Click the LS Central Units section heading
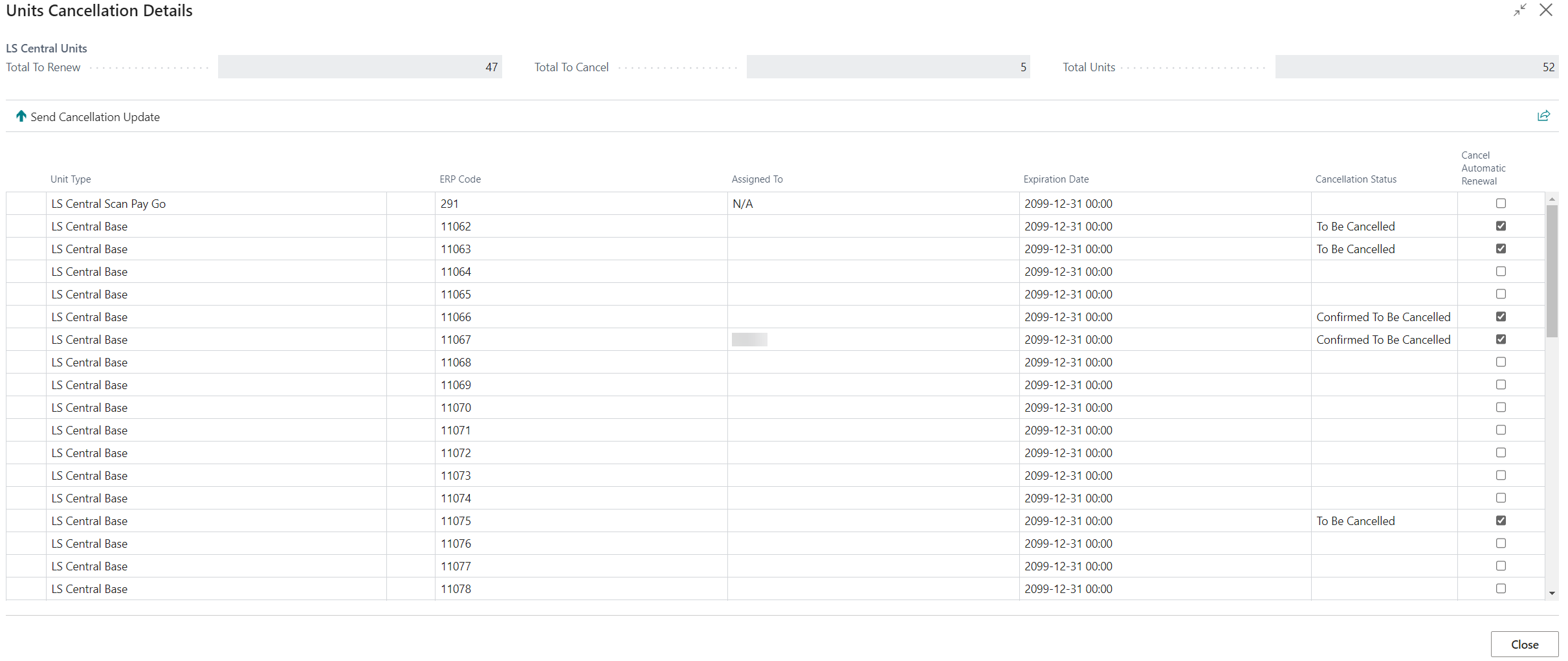1568x661 pixels. 47,49
